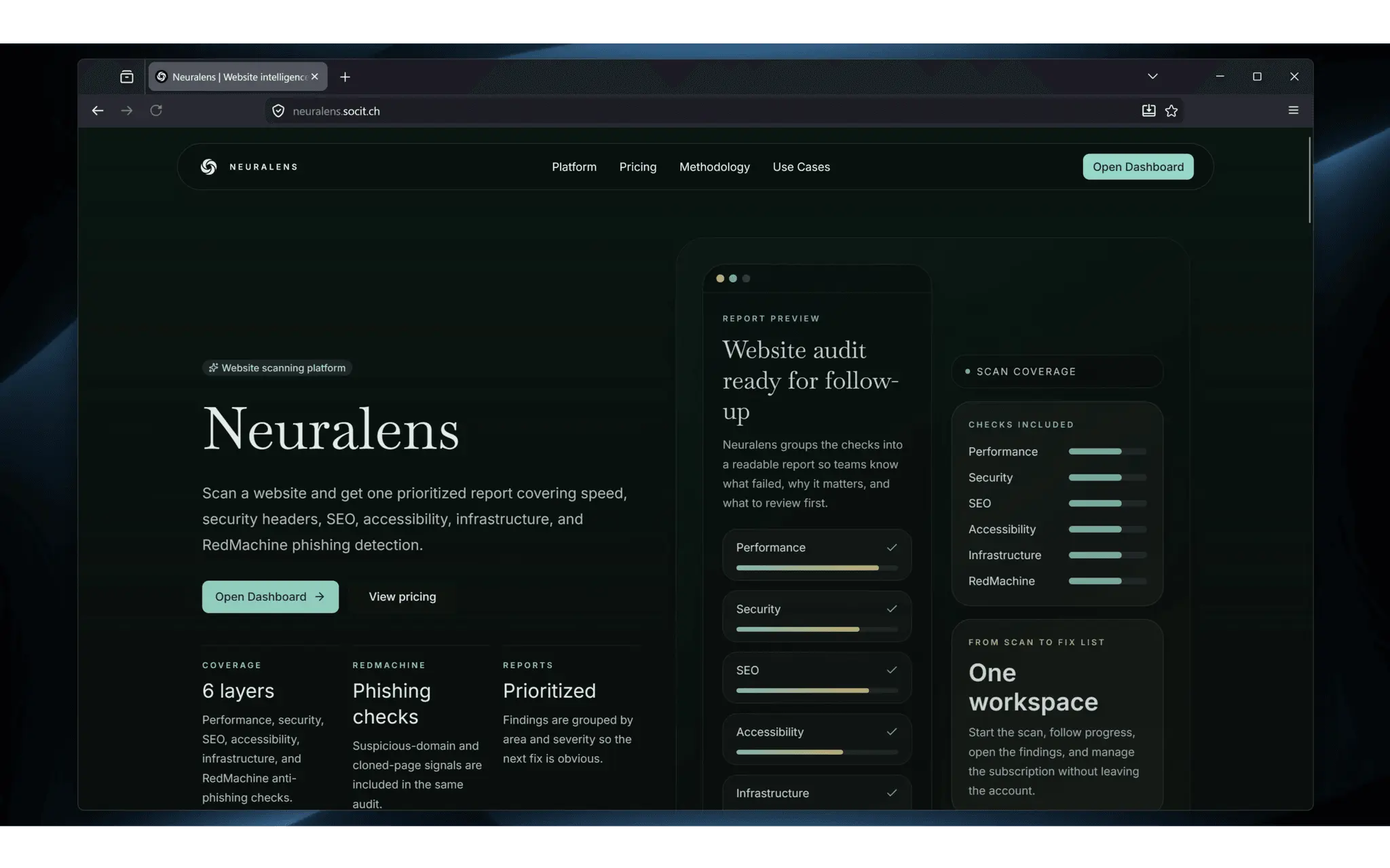Open the Methodology nav item
The height and width of the screenshot is (868, 1390).
point(715,167)
